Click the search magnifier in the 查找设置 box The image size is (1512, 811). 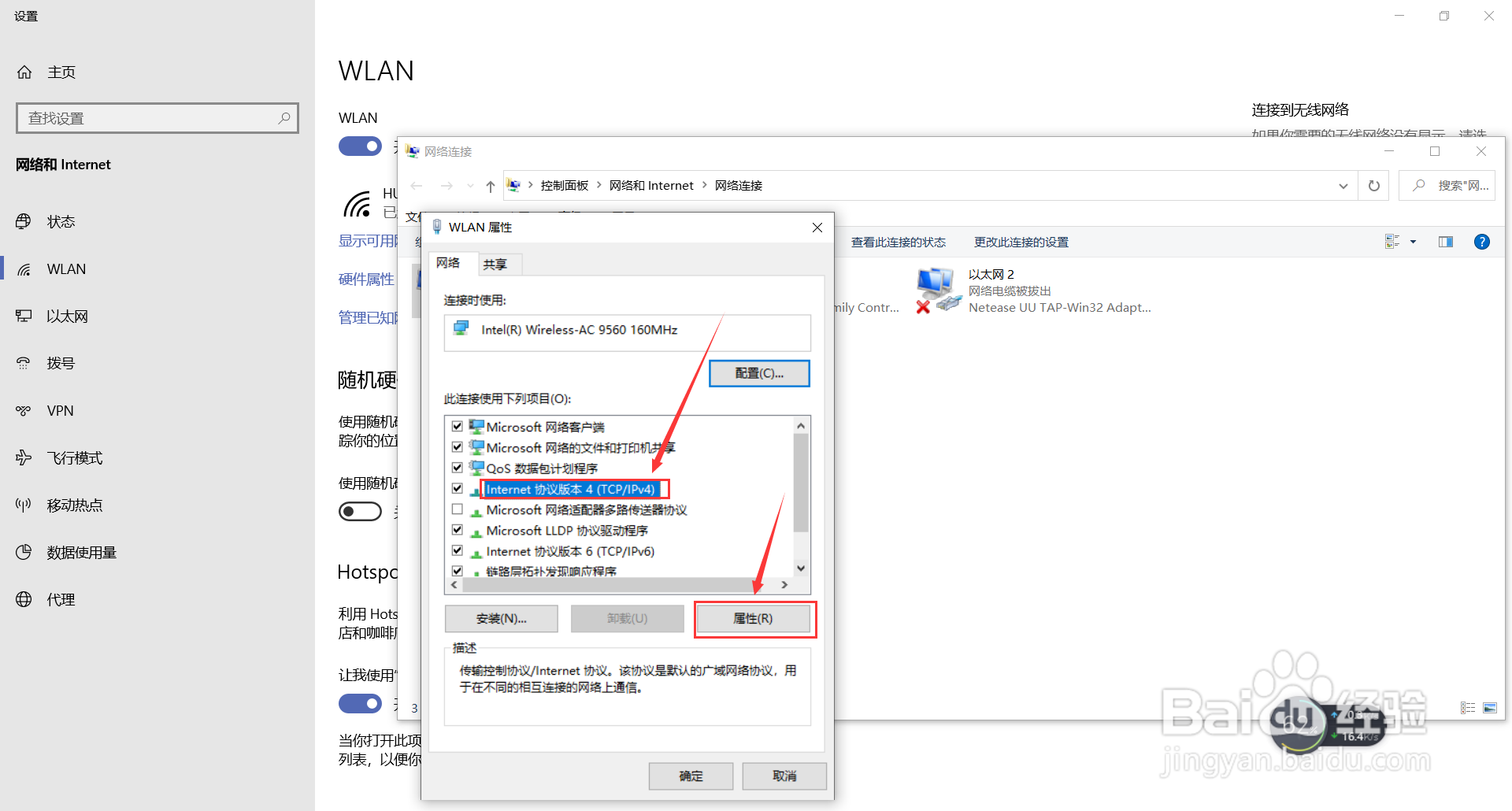[x=284, y=118]
